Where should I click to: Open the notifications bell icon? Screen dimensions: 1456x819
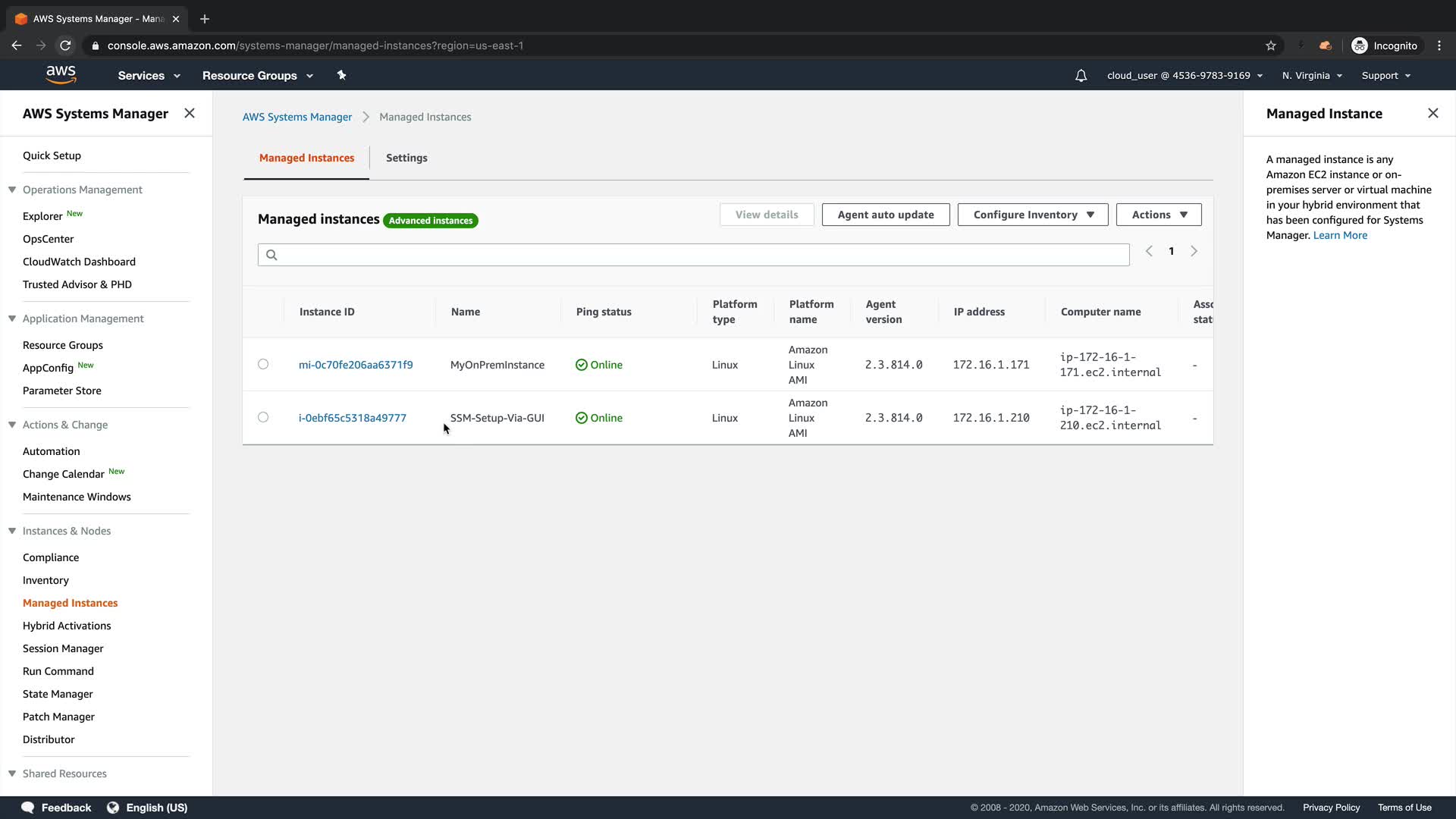click(x=1081, y=76)
